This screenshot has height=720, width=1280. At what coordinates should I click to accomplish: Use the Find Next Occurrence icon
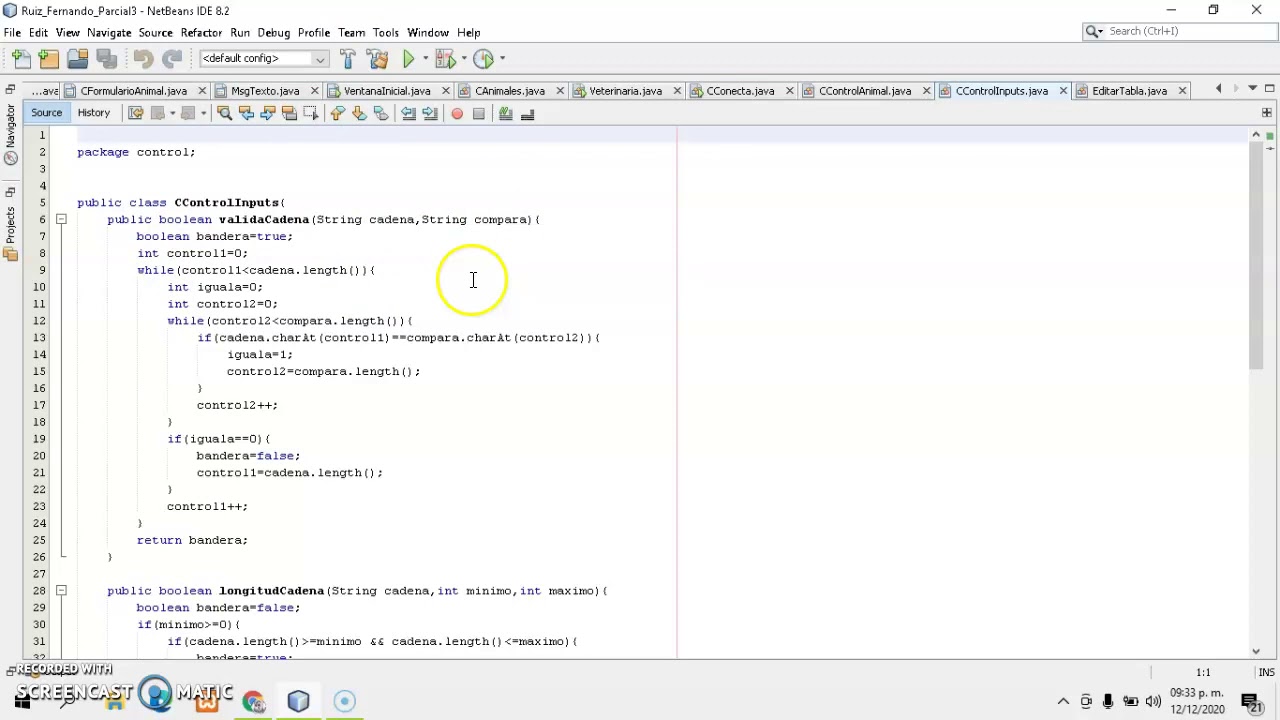pyautogui.click(x=268, y=113)
